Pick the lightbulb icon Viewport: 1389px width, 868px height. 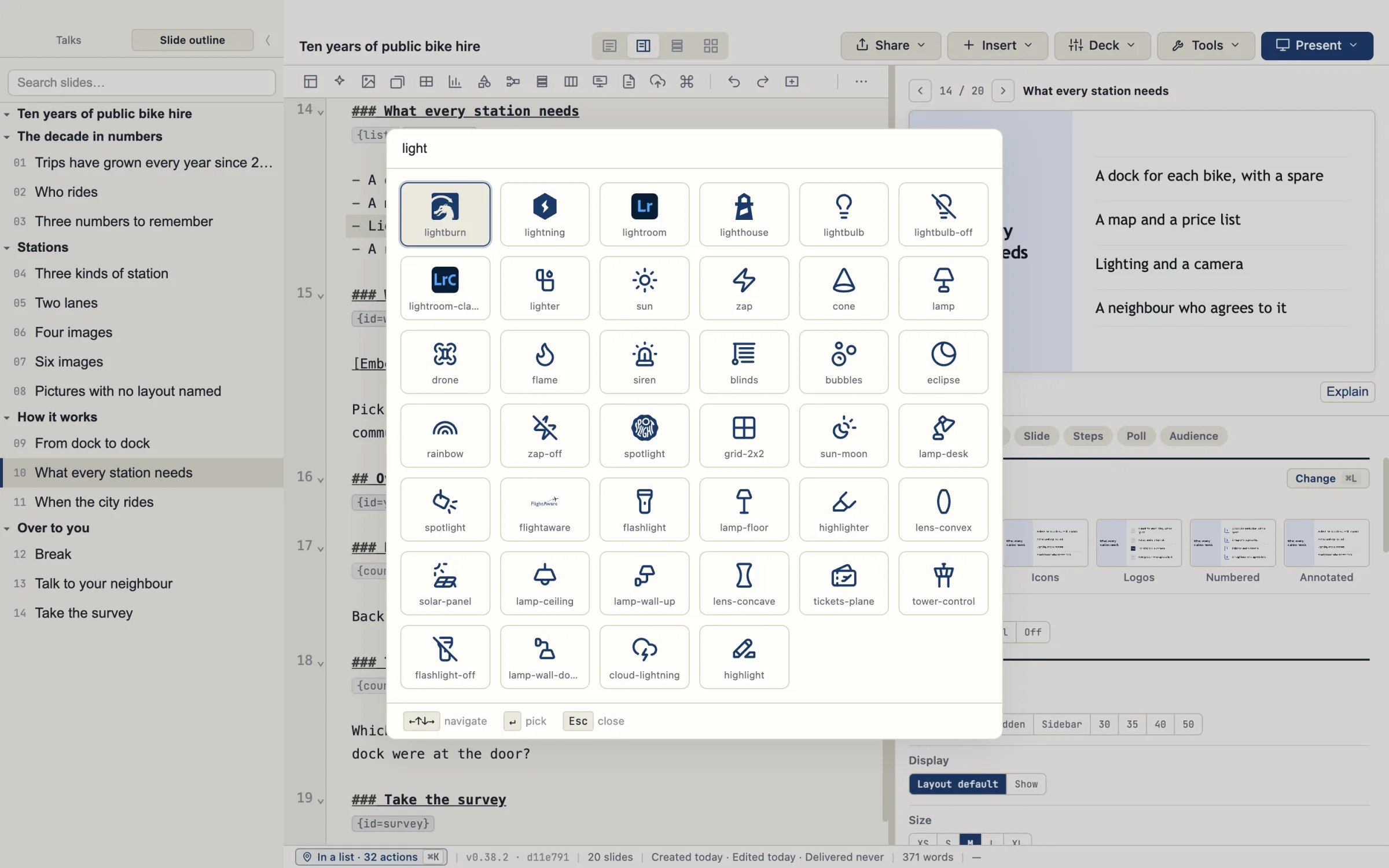point(843,214)
